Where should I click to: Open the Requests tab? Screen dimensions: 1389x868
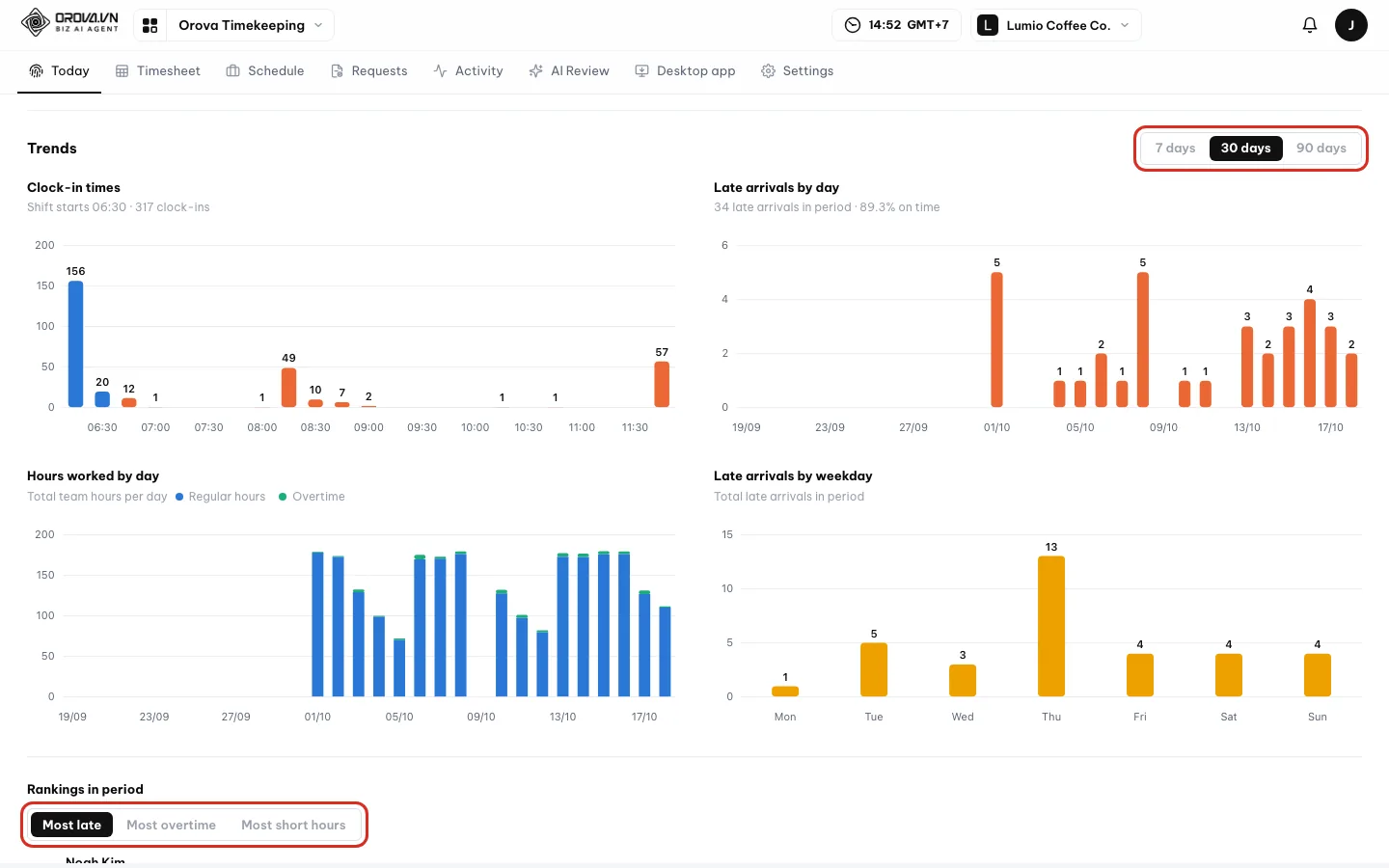368,71
